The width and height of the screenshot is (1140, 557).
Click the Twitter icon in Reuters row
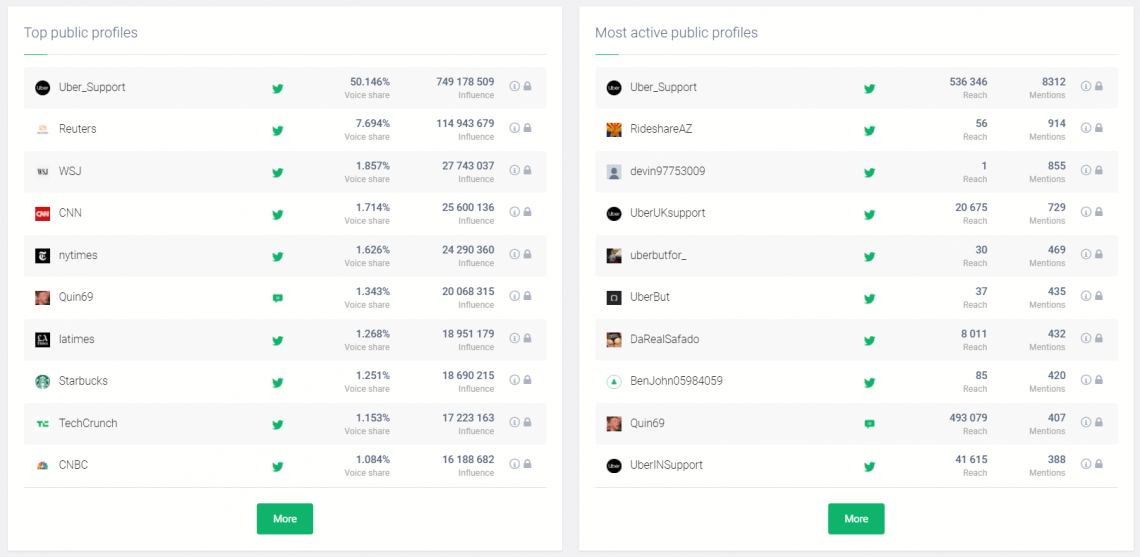click(277, 131)
